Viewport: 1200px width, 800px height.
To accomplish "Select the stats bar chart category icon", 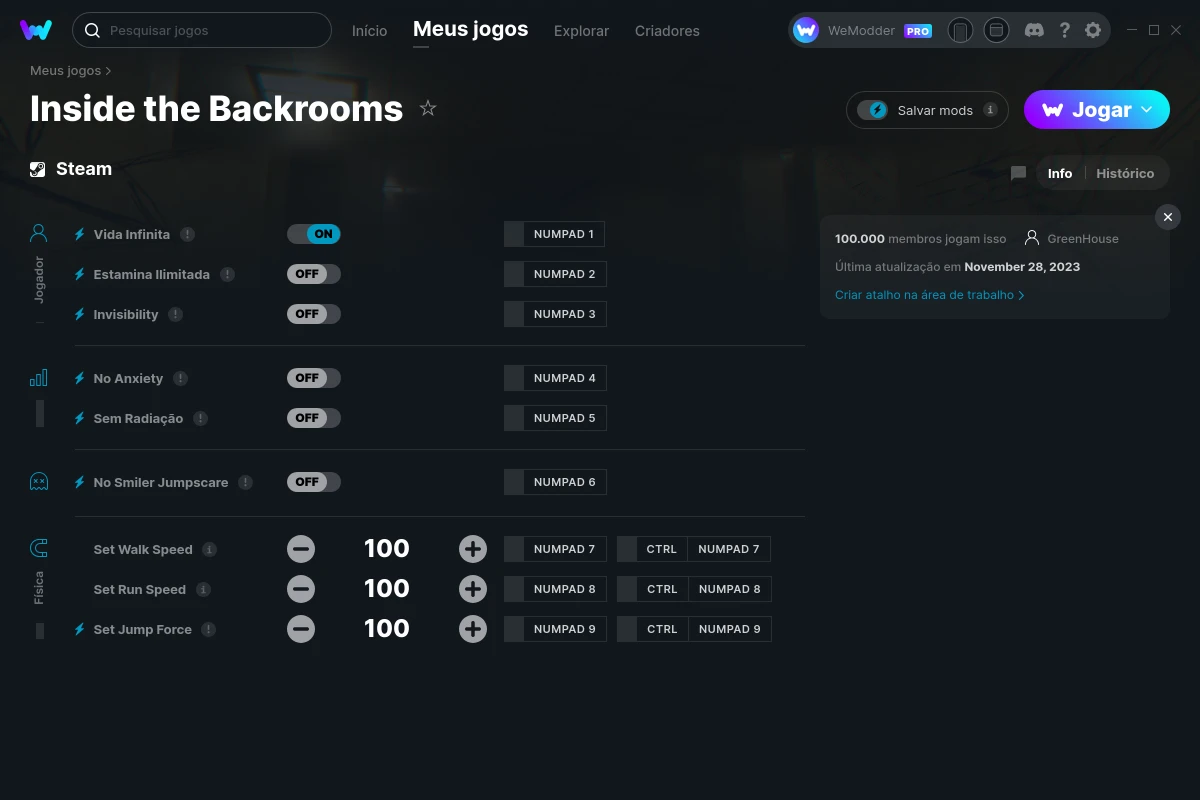I will click(39, 377).
